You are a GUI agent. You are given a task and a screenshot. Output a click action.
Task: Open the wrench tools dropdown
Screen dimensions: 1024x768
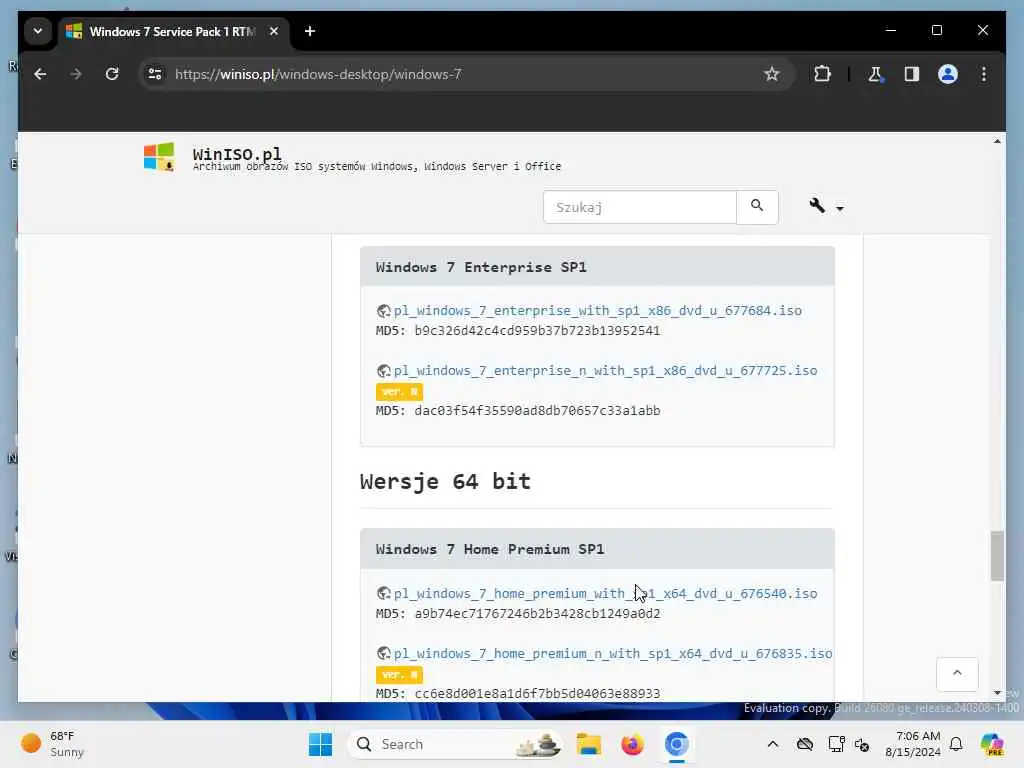point(826,207)
